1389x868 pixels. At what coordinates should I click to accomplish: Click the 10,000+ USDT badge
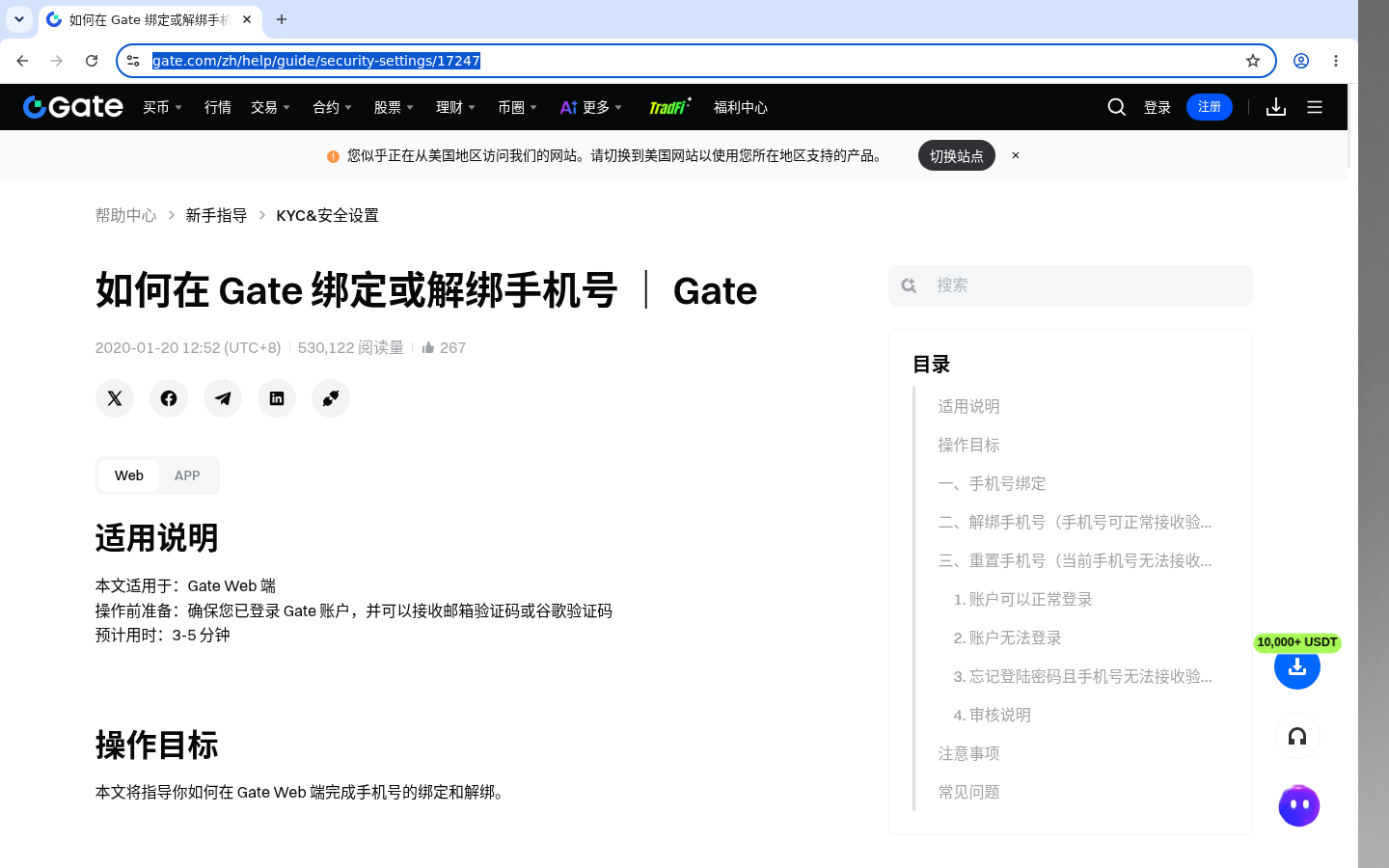(1297, 642)
